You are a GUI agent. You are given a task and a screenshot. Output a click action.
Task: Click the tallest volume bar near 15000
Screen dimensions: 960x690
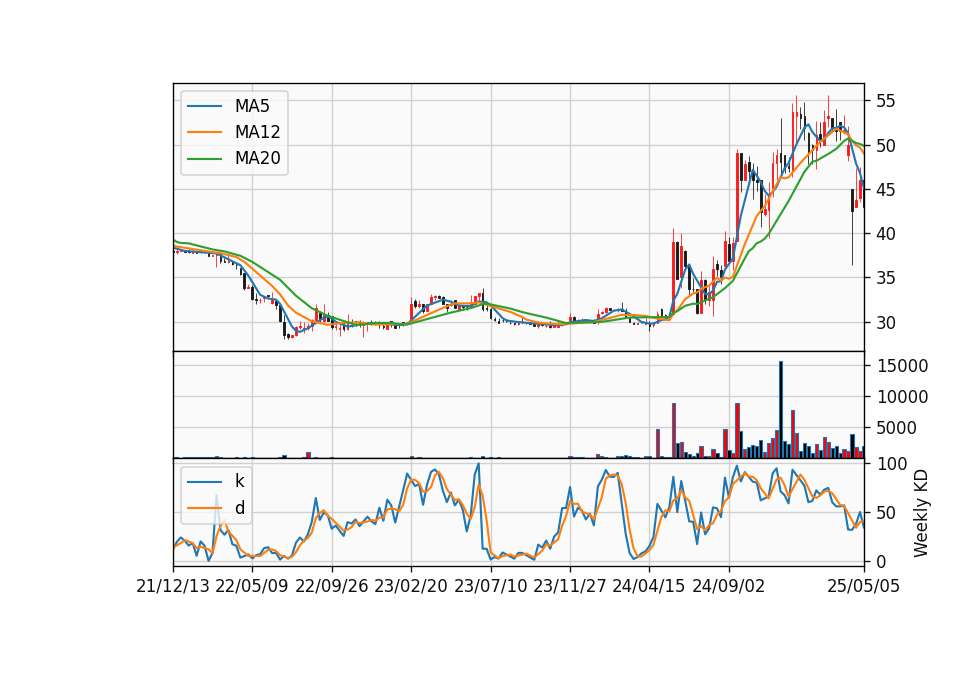tap(781, 410)
